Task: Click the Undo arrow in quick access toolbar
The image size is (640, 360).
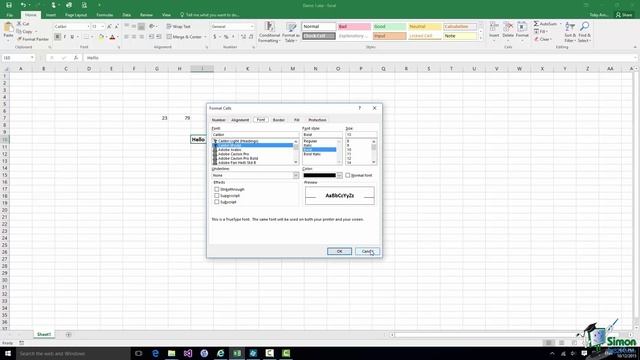Action: tap(23, 5)
